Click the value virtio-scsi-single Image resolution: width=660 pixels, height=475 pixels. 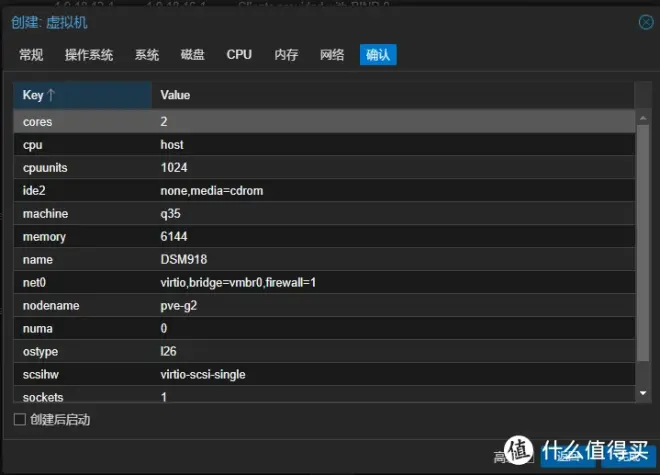(x=203, y=374)
